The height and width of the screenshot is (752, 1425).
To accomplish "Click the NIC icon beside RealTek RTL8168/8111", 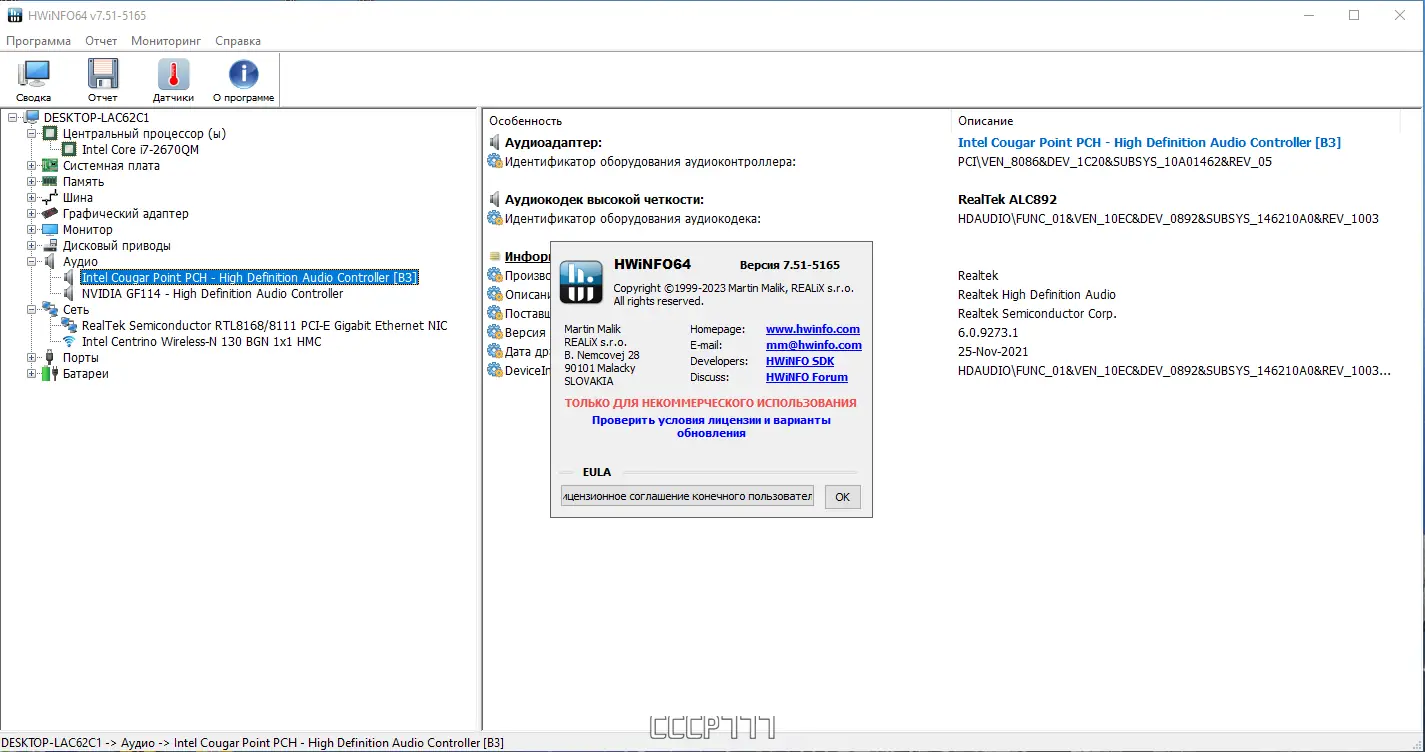I will click(69, 326).
